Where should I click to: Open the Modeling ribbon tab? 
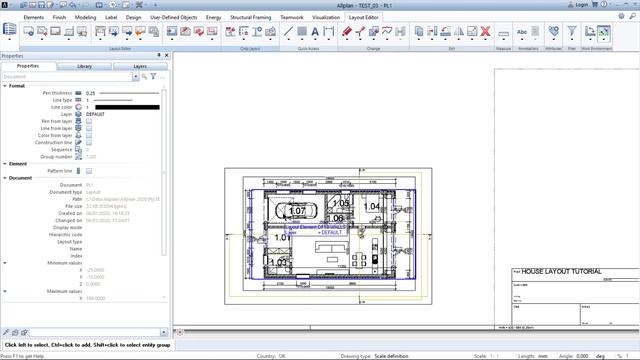pos(85,18)
